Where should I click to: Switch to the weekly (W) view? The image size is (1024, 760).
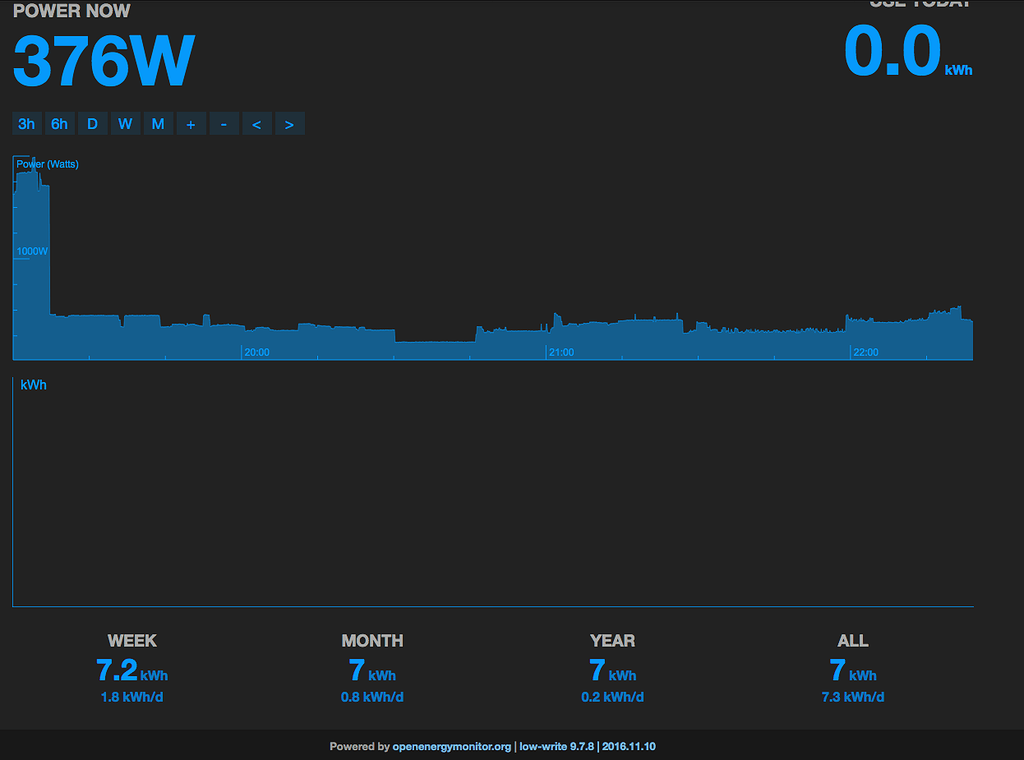pyautogui.click(x=125, y=123)
